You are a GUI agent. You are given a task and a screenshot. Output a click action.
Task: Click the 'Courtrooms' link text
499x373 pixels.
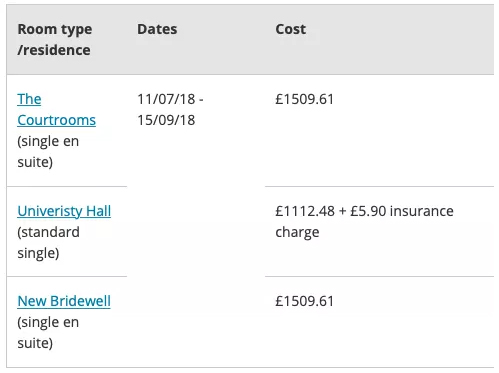pyautogui.click(x=56, y=120)
